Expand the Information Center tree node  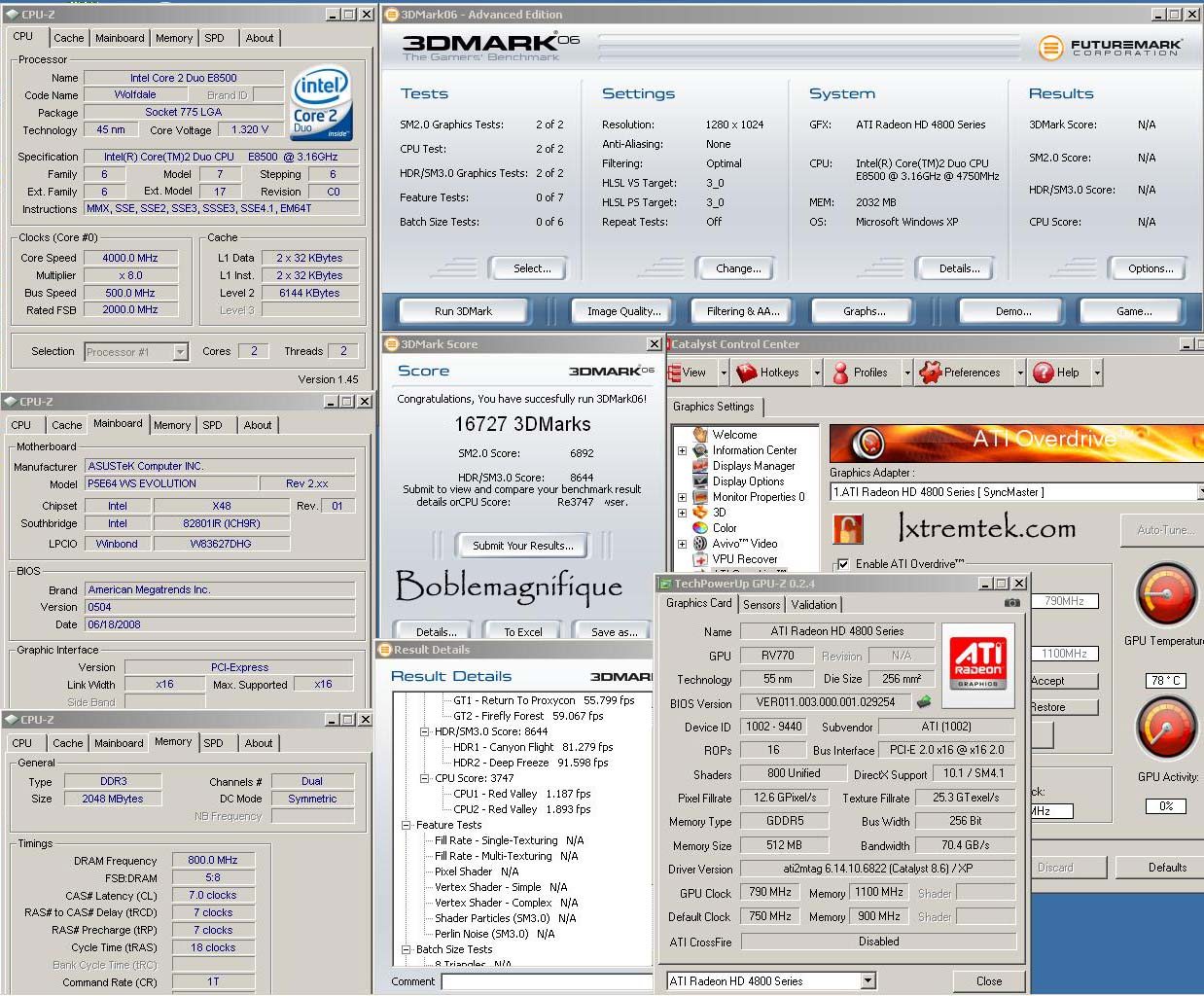click(682, 450)
